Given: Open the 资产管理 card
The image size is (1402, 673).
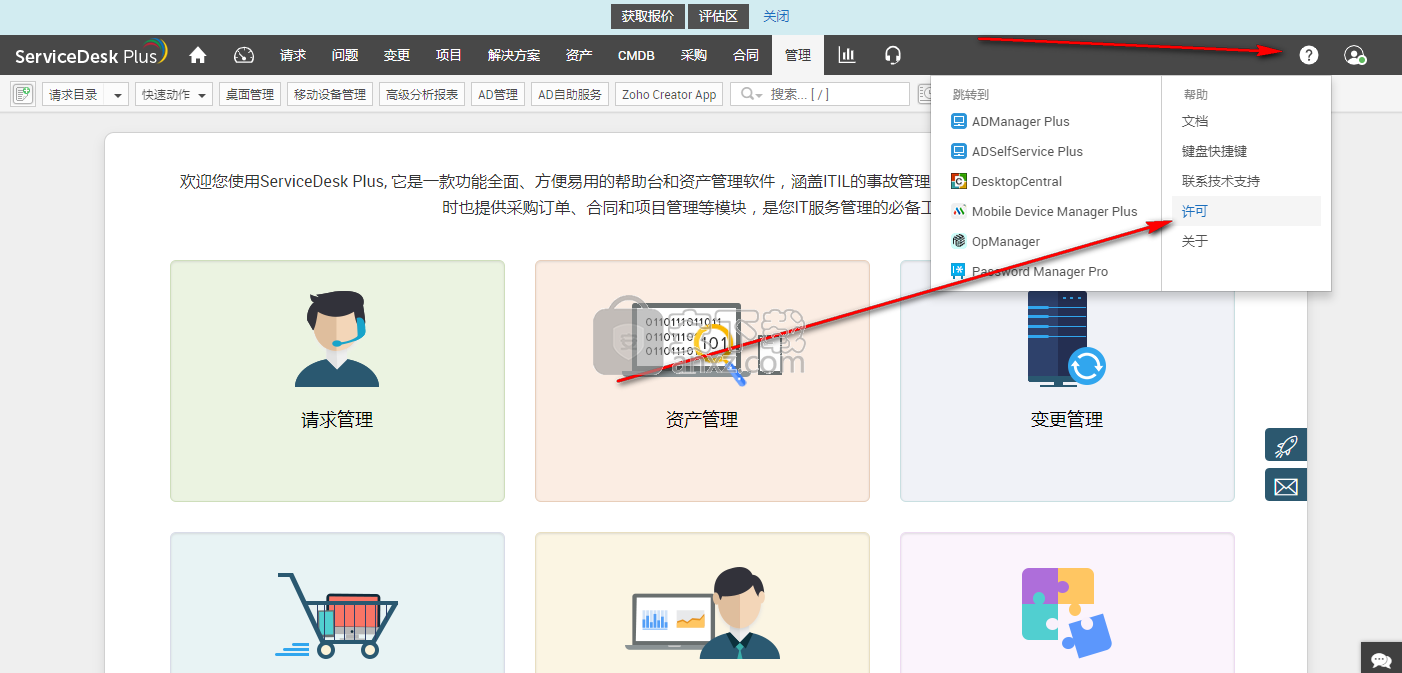Looking at the screenshot, I should click(x=702, y=381).
